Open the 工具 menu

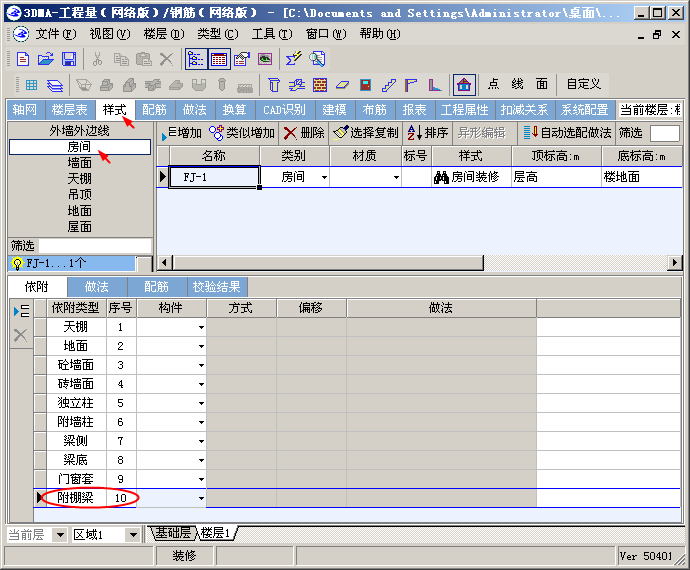pos(272,34)
